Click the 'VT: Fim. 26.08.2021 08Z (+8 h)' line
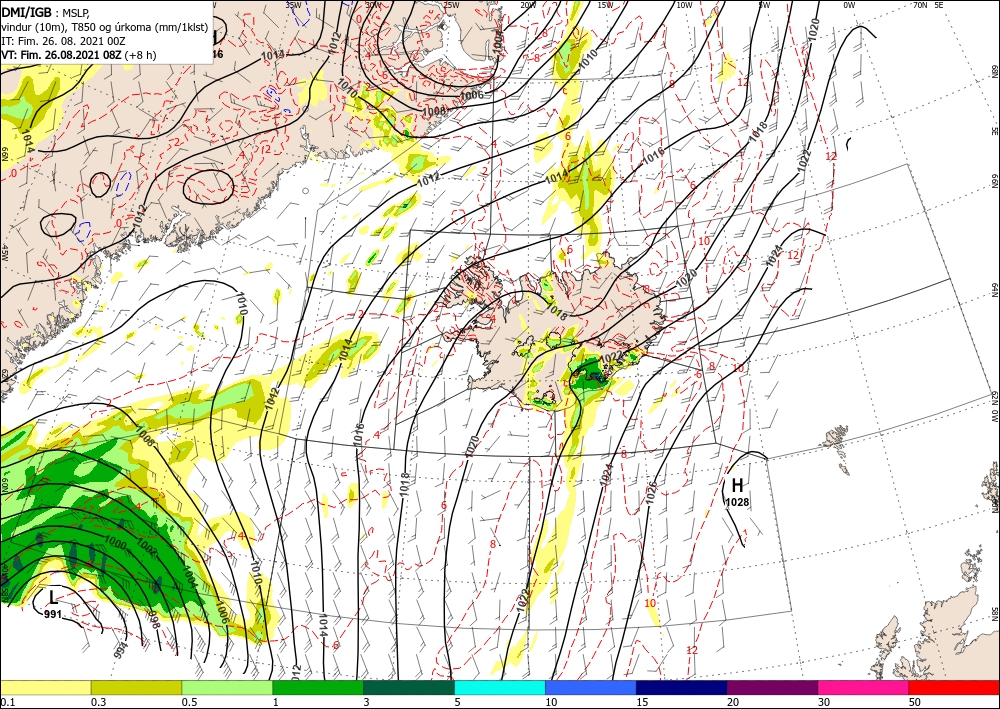The image size is (1000, 709). click(x=78, y=55)
